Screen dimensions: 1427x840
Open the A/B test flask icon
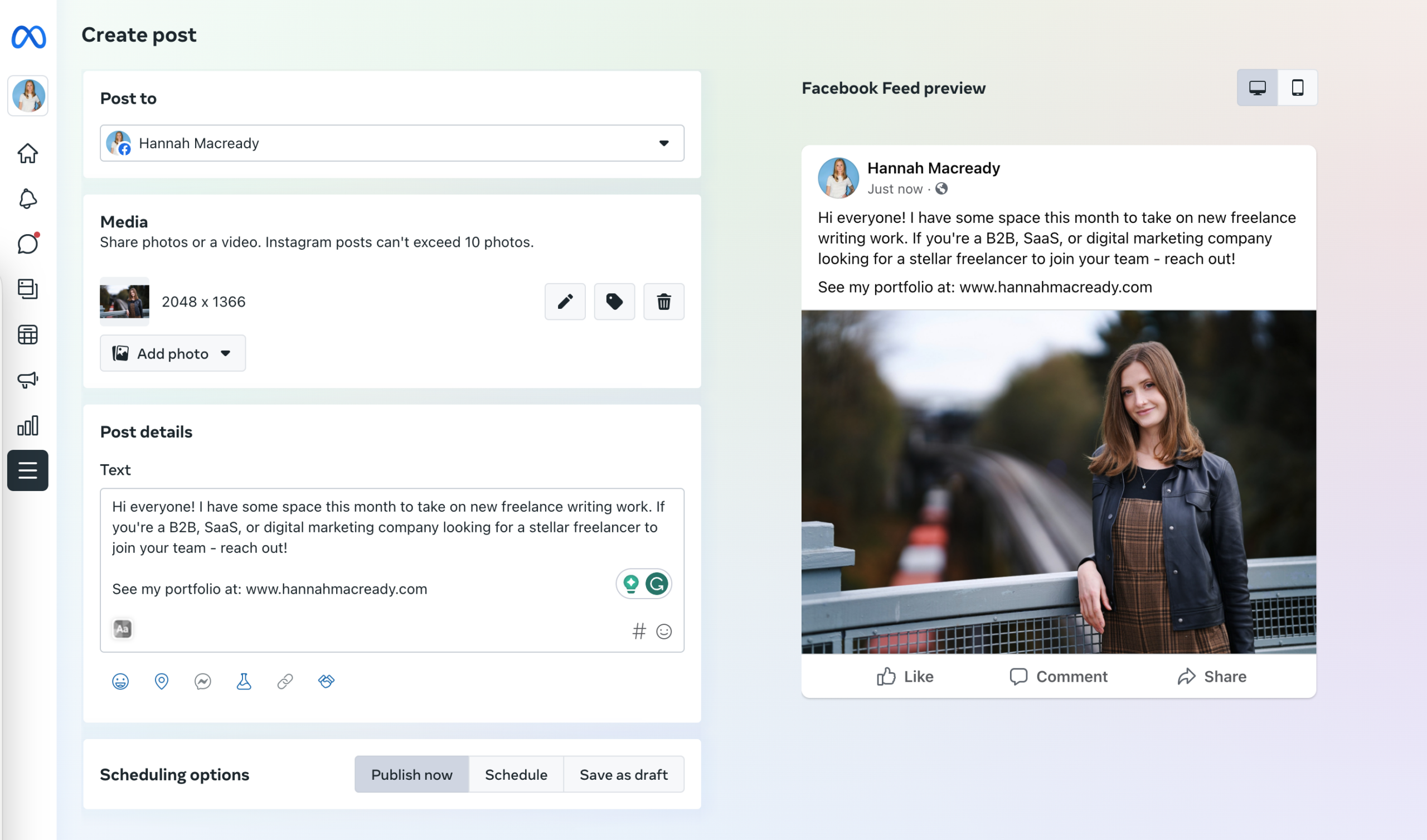[244, 681]
